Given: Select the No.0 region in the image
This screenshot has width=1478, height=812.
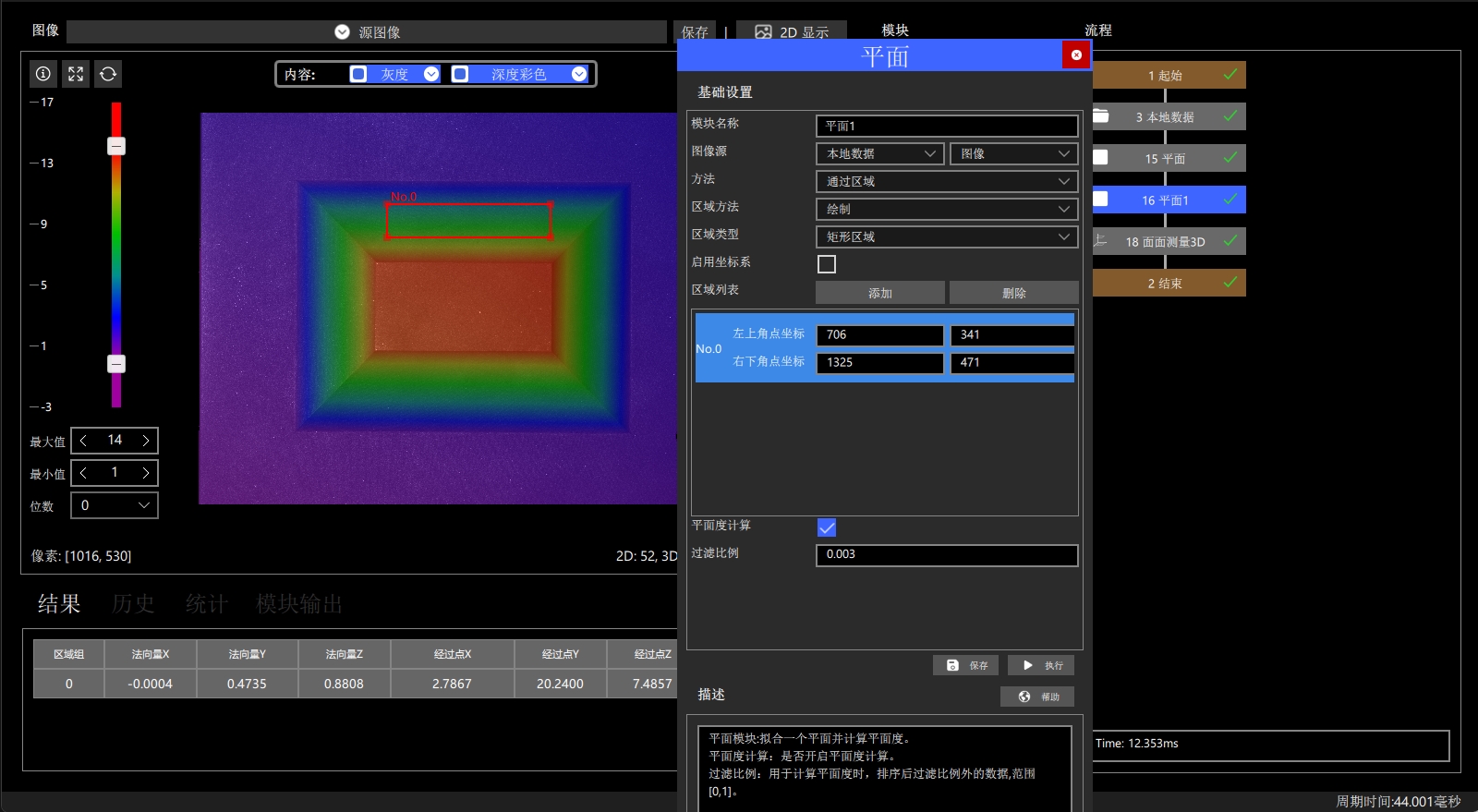Looking at the screenshot, I should click(x=468, y=221).
